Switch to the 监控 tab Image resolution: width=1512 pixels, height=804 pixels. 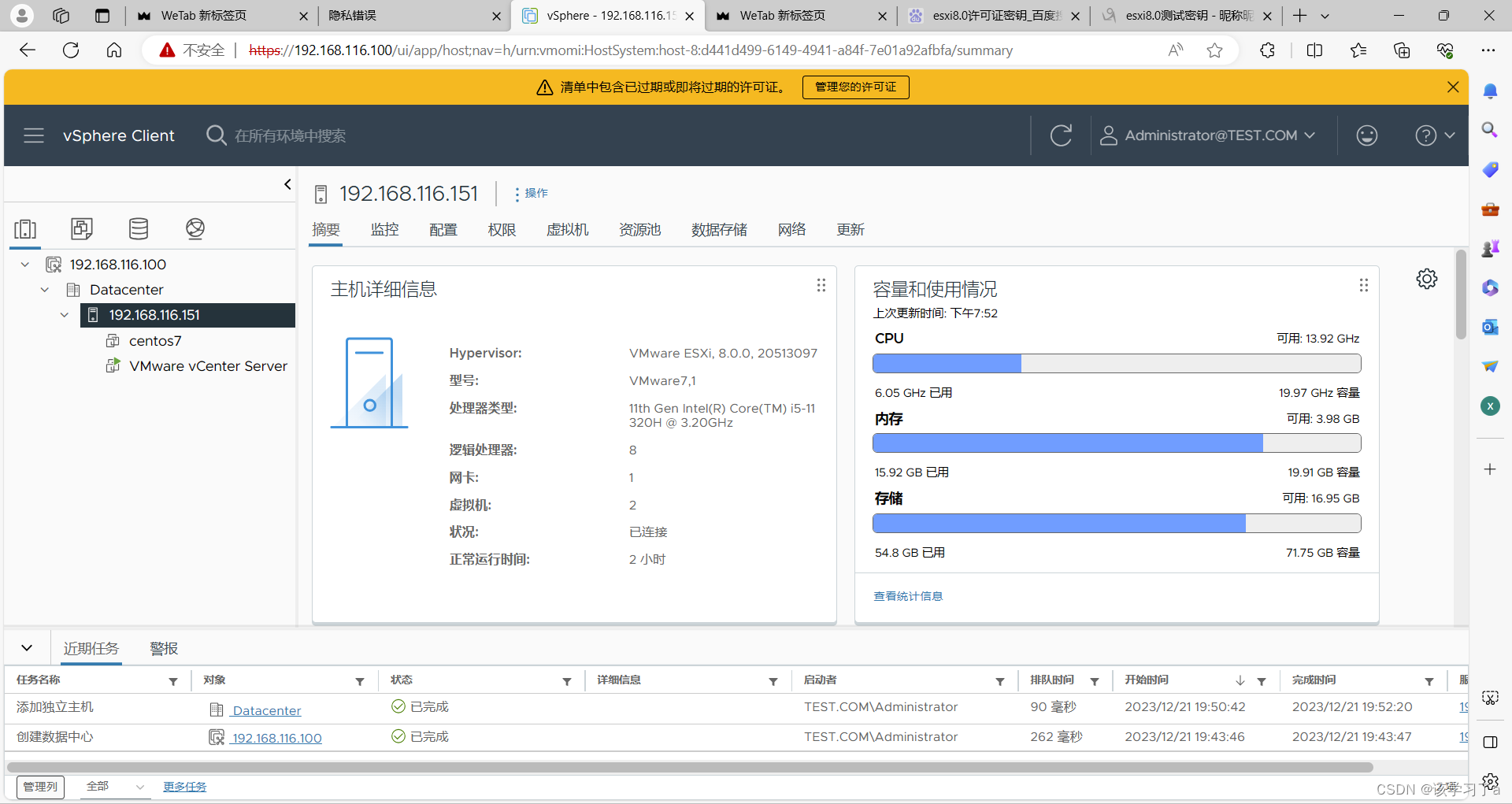point(385,230)
